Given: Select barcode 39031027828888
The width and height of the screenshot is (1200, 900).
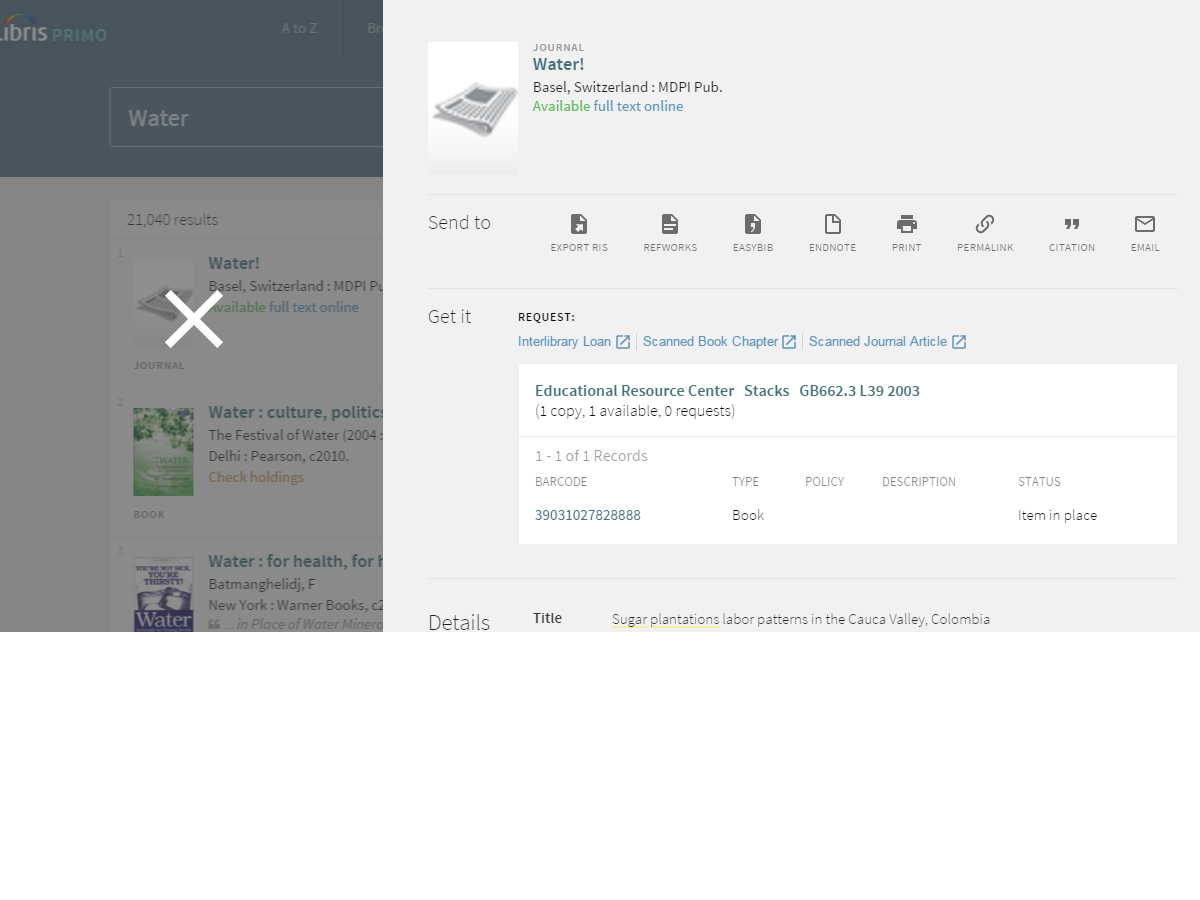Looking at the screenshot, I should tap(587, 516).
